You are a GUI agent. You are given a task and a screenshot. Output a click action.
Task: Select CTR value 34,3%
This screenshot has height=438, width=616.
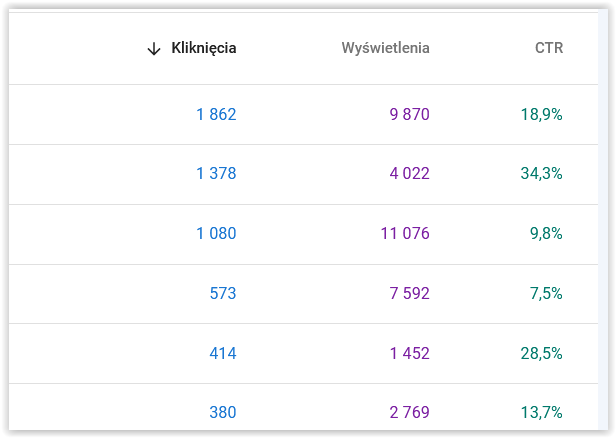pyautogui.click(x=541, y=174)
